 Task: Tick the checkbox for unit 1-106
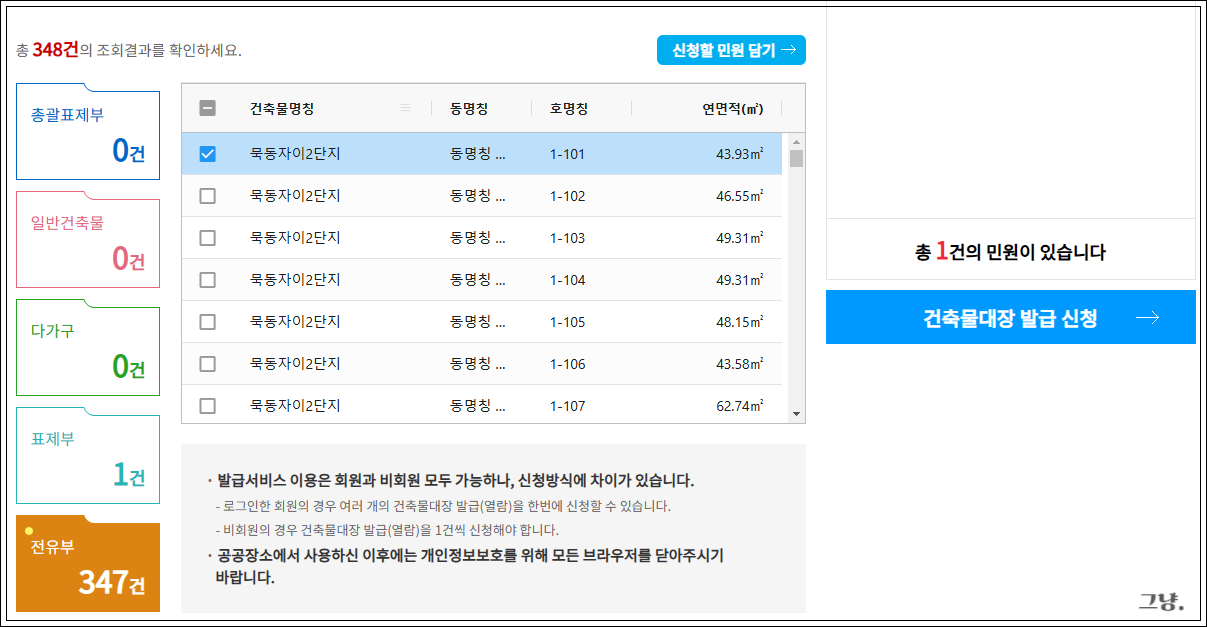[208, 364]
